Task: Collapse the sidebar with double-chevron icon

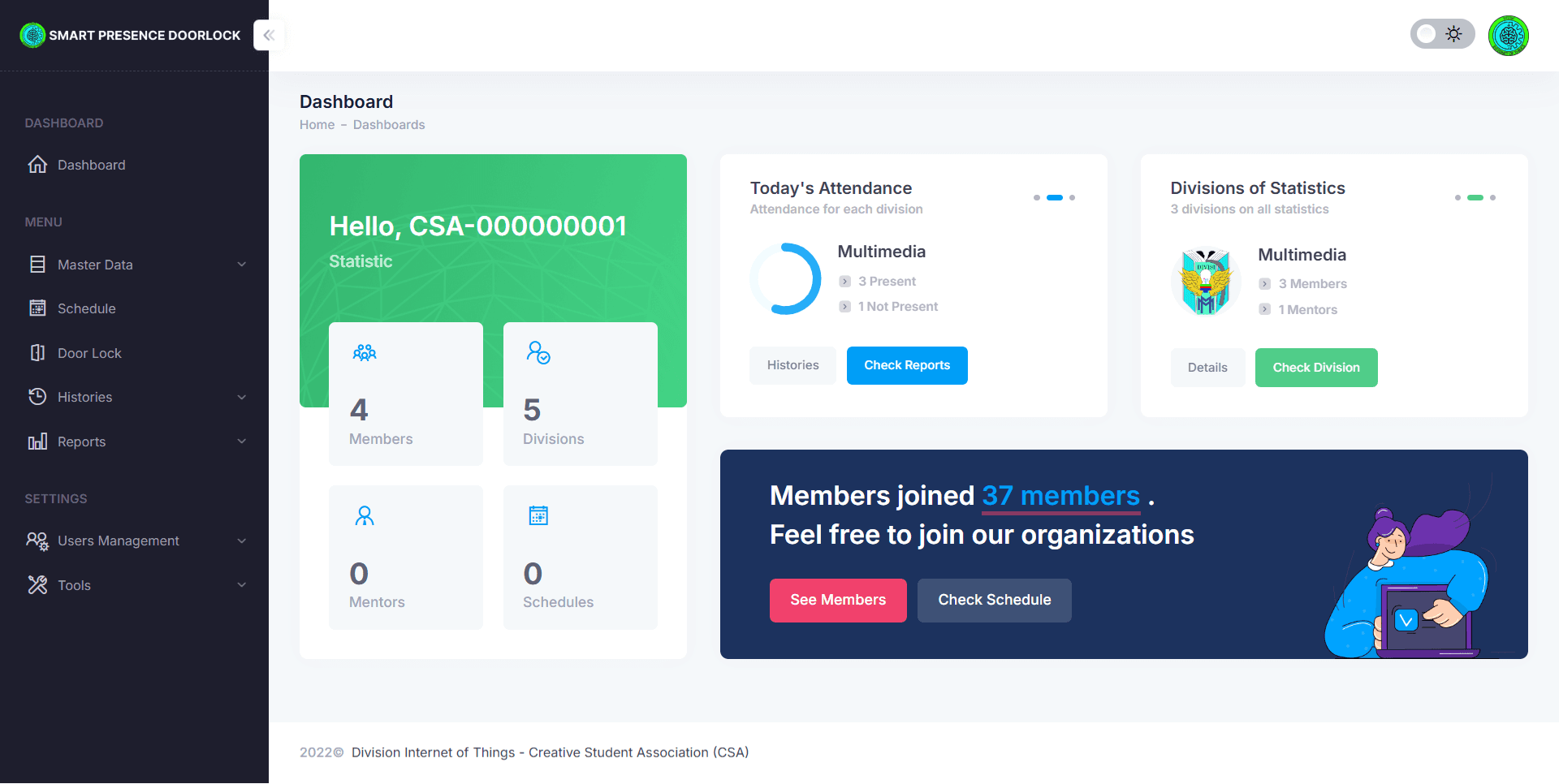Action: click(269, 35)
